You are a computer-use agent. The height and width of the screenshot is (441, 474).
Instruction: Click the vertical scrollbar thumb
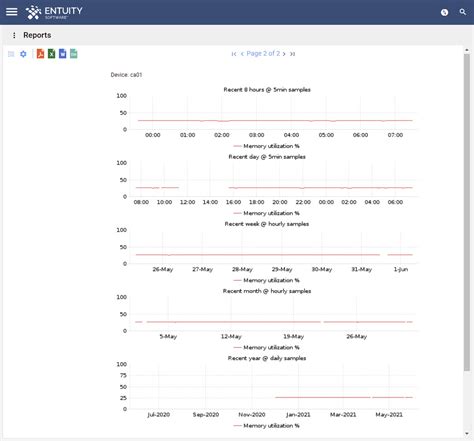[467, 212]
